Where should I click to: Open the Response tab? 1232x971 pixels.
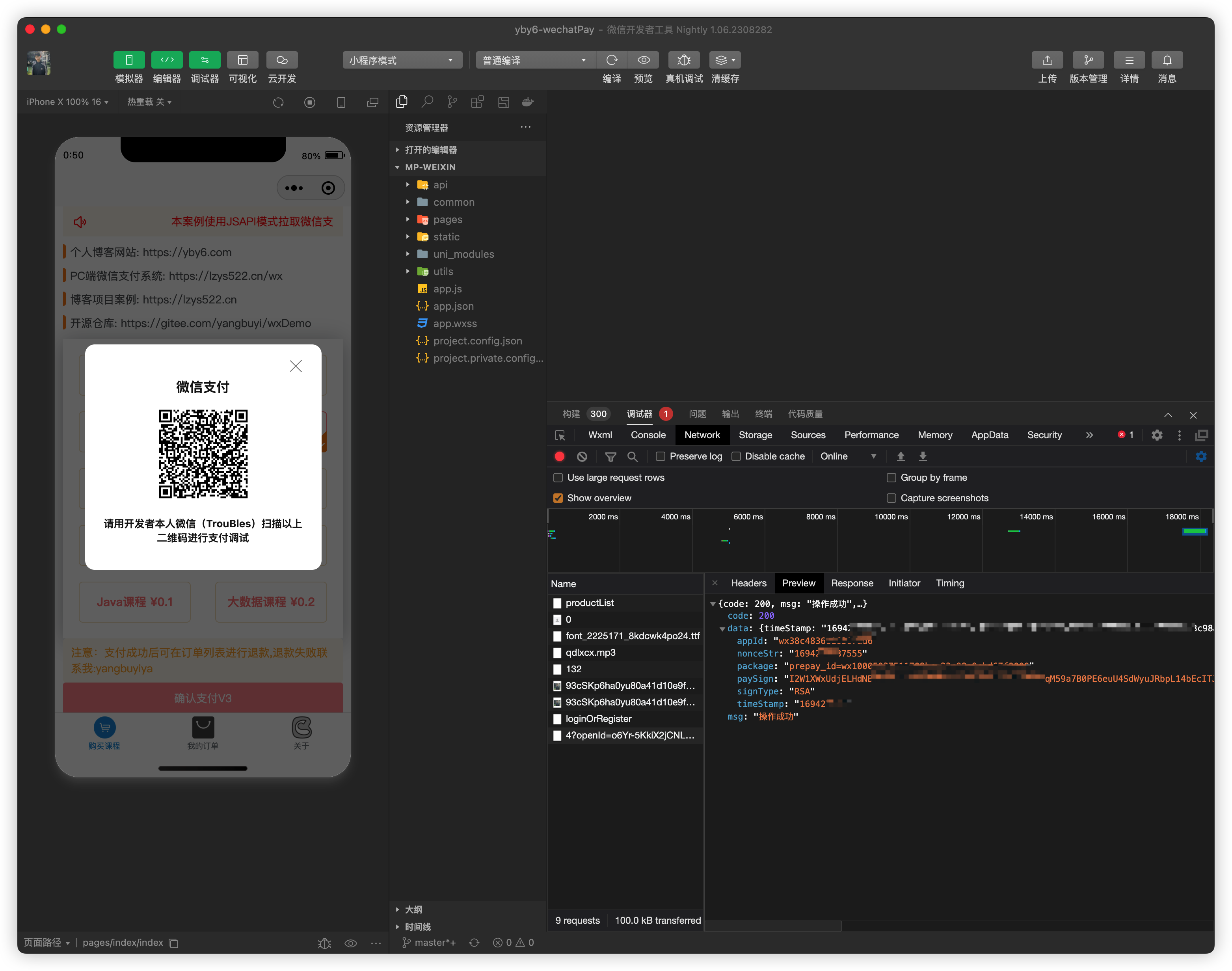pos(852,583)
